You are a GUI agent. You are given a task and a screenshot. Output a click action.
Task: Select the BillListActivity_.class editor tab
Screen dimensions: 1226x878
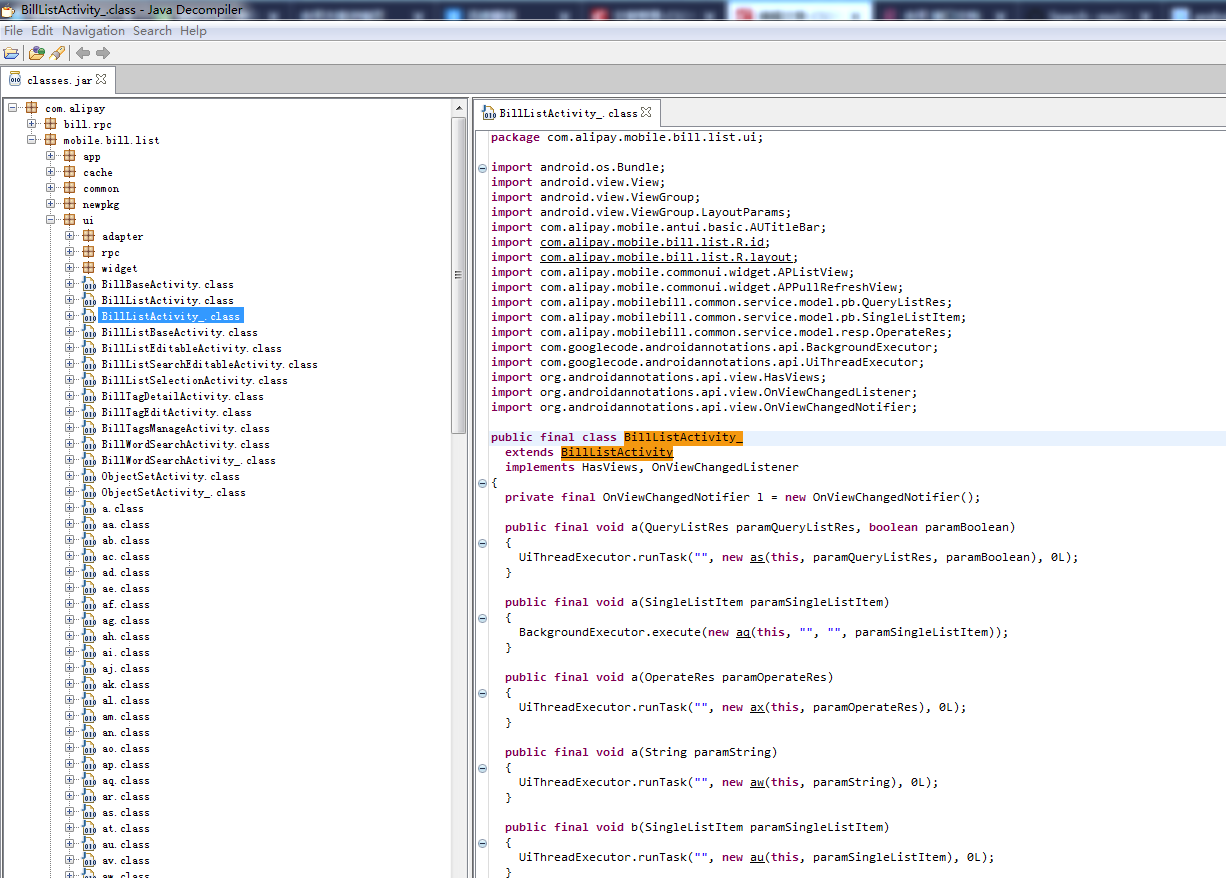click(x=567, y=113)
